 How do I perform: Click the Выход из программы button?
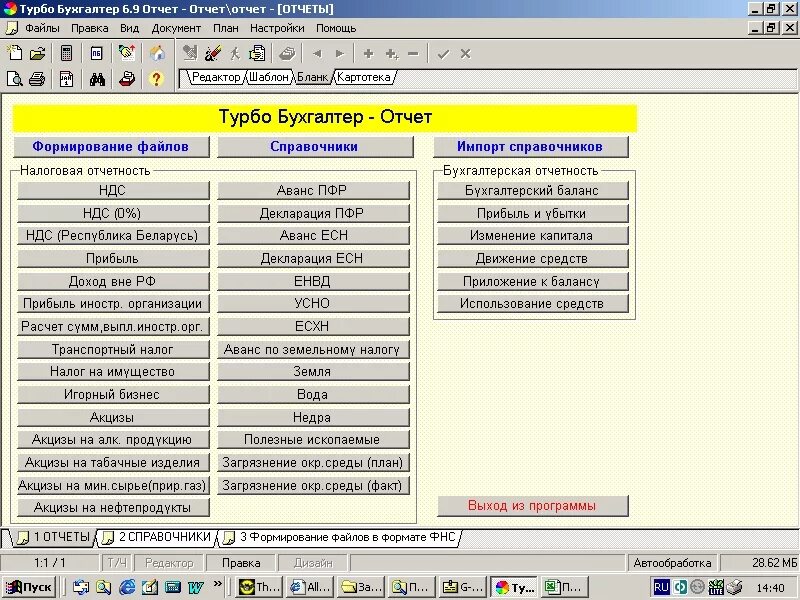(x=532, y=506)
